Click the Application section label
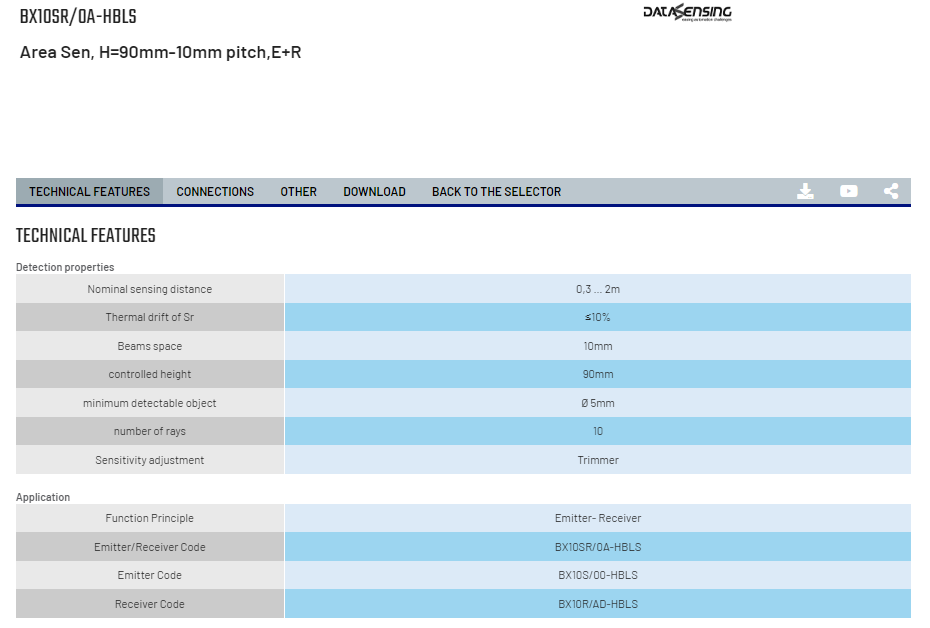 [43, 497]
